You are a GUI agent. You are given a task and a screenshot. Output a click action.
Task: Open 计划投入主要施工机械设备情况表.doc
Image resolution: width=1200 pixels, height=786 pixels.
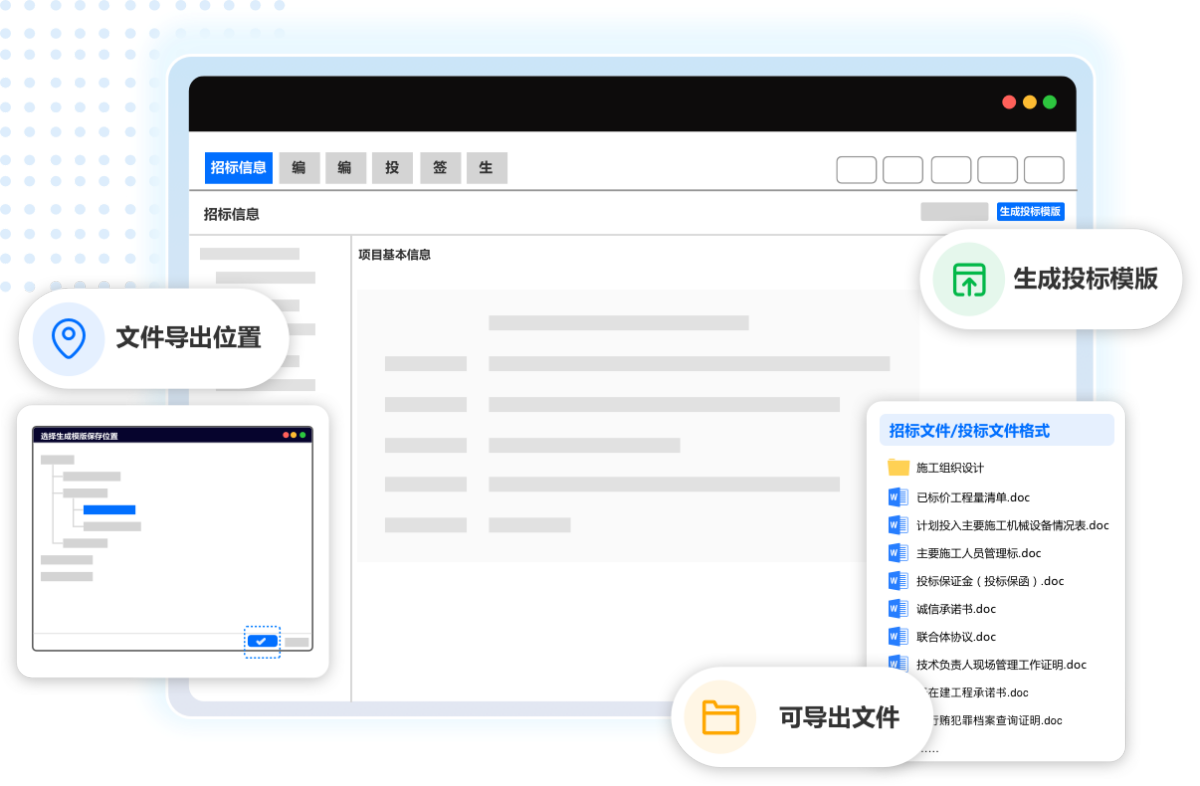click(x=893, y=524)
